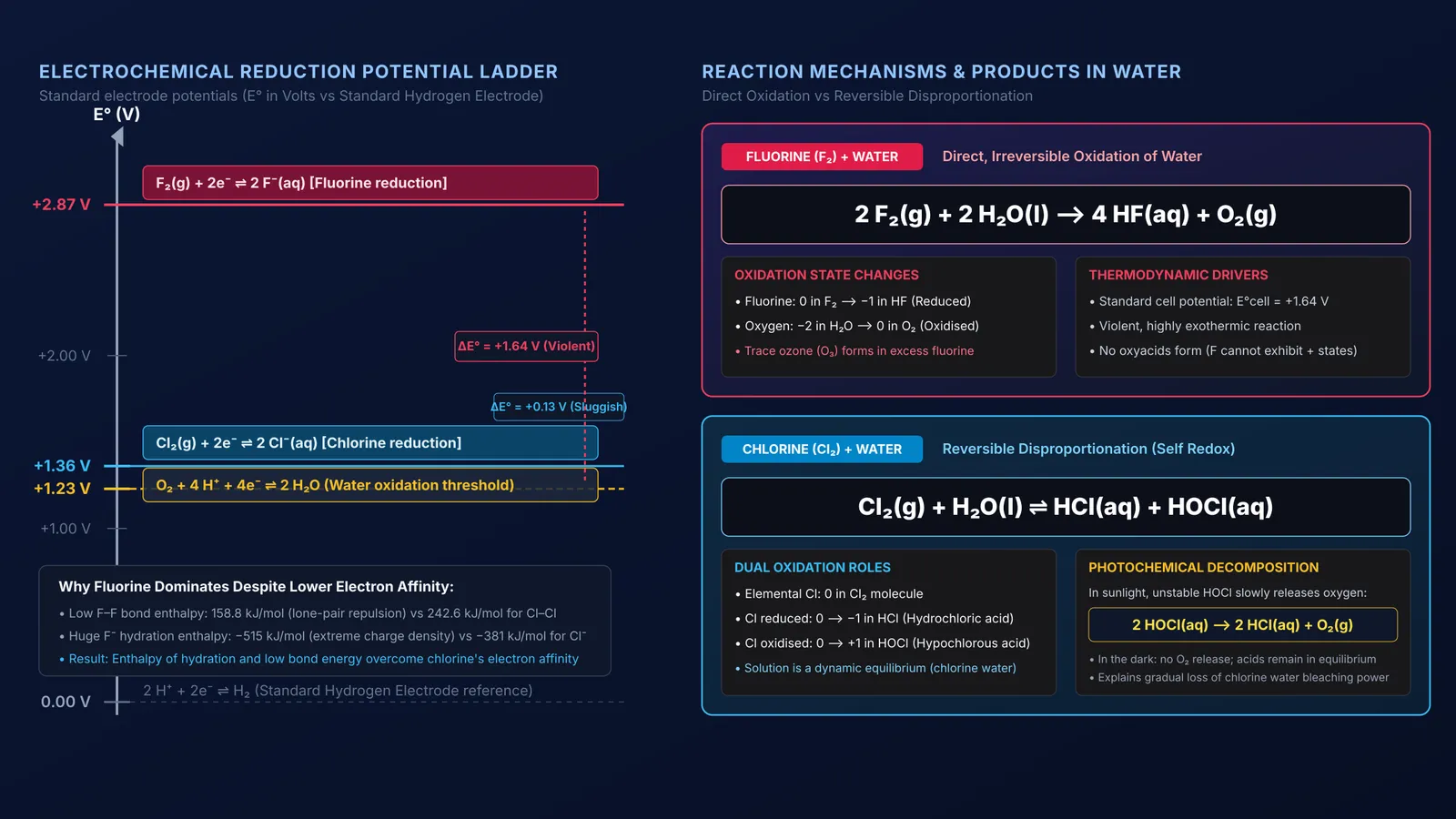Click 'Explains gradual loss of chlorine water' line

click(1239, 677)
